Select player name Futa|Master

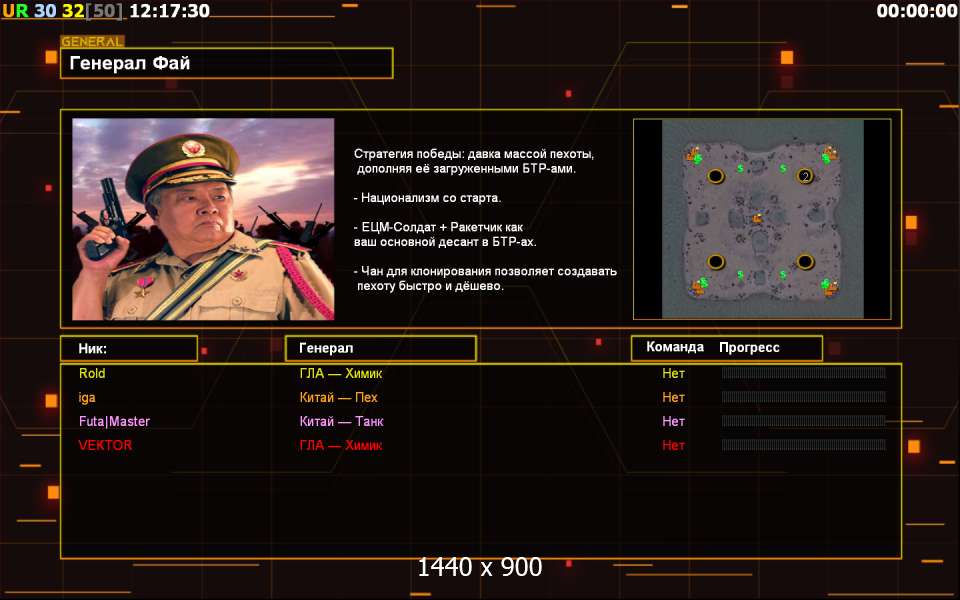[x=114, y=421]
